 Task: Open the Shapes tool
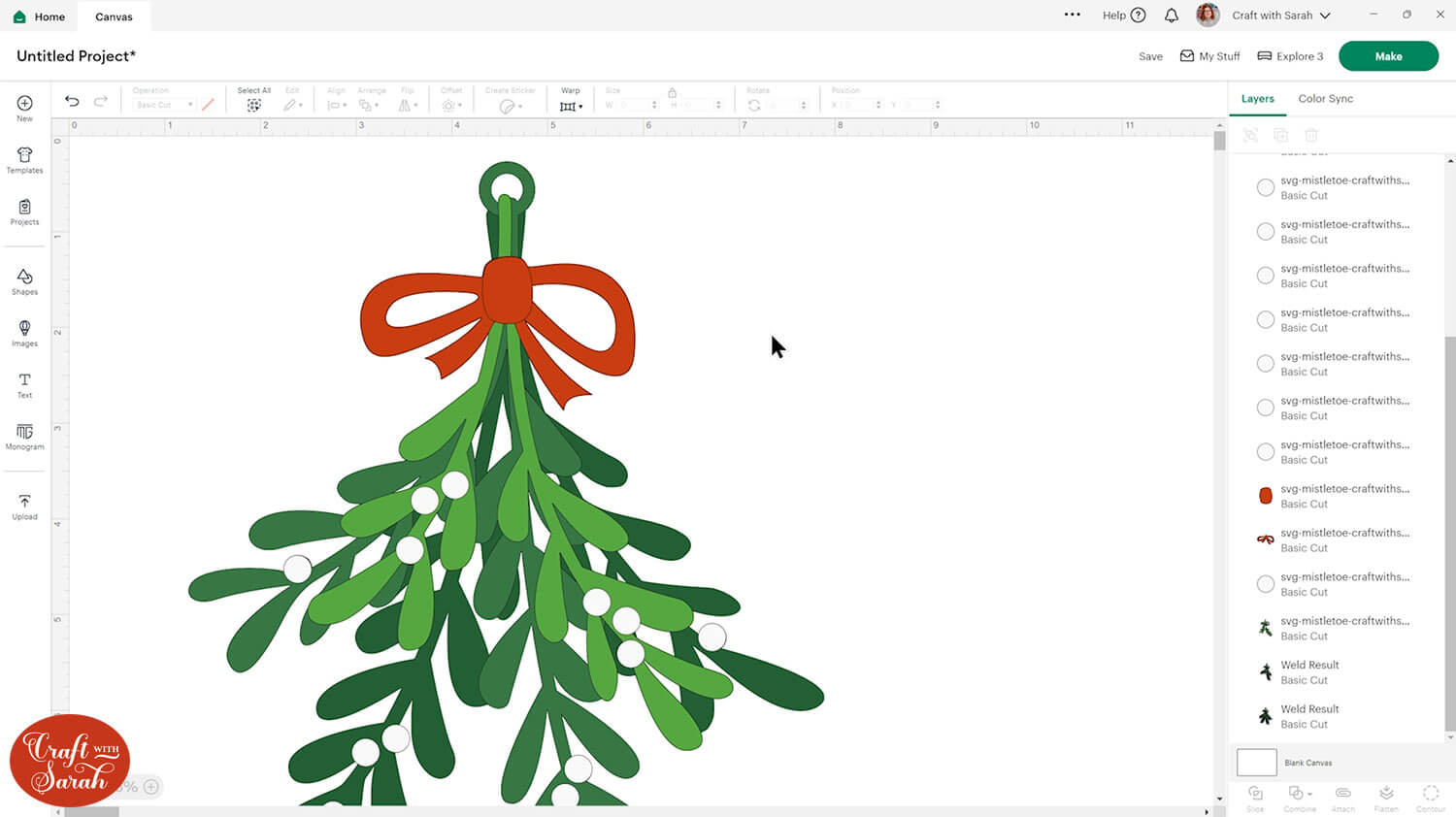tap(24, 282)
